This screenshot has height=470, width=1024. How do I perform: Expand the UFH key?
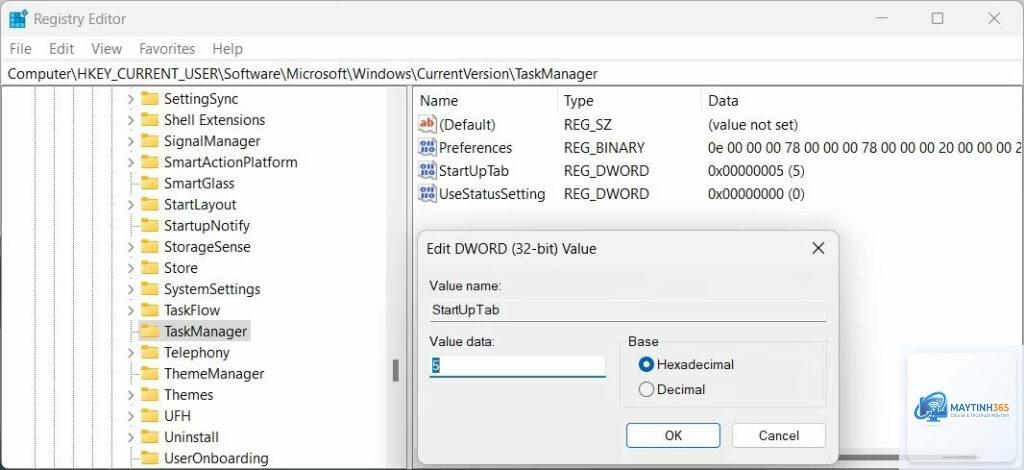131,416
